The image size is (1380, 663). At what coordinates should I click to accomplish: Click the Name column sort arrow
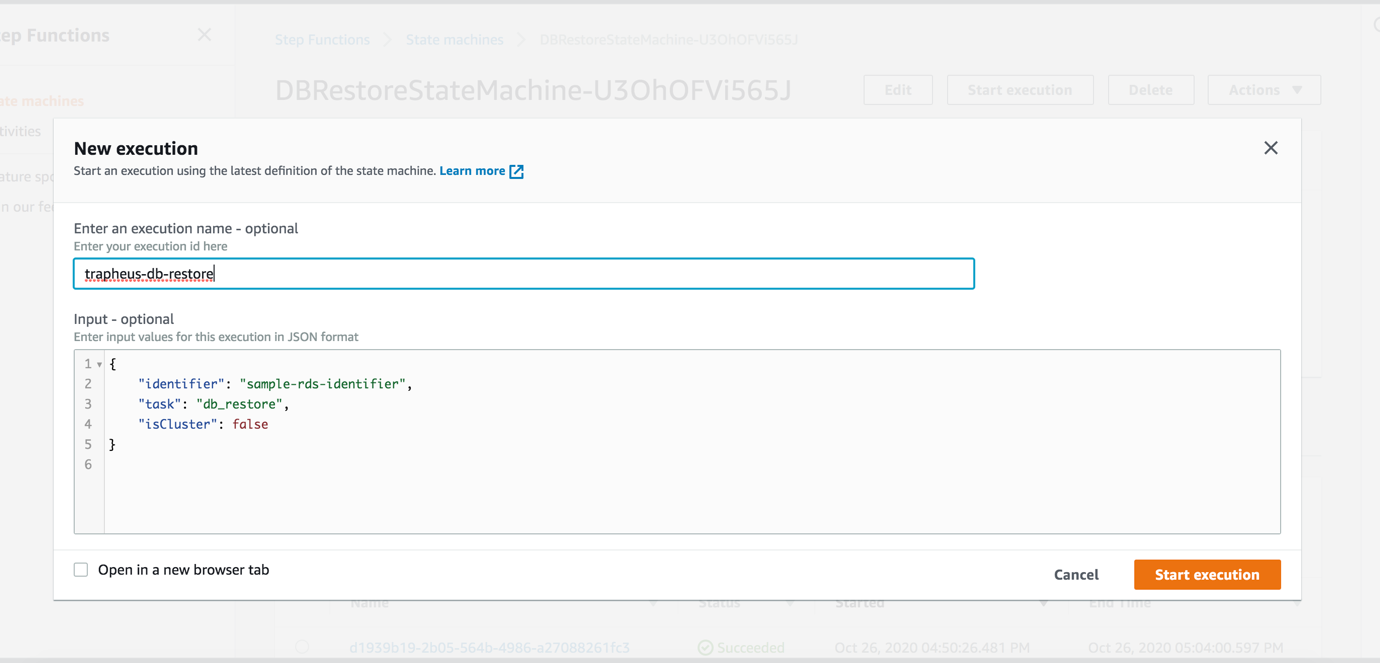click(654, 603)
